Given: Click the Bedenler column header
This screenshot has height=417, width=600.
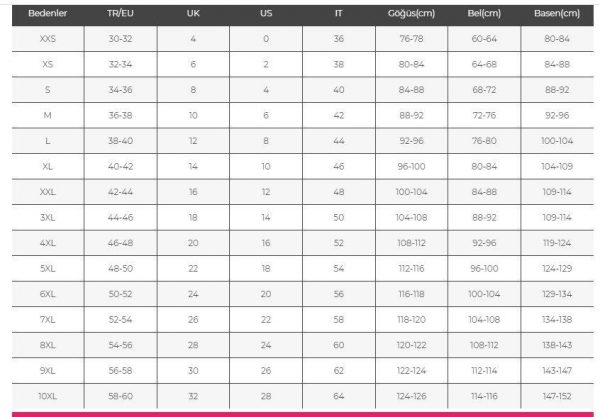Looking at the screenshot, I should (x=47, y=13).
